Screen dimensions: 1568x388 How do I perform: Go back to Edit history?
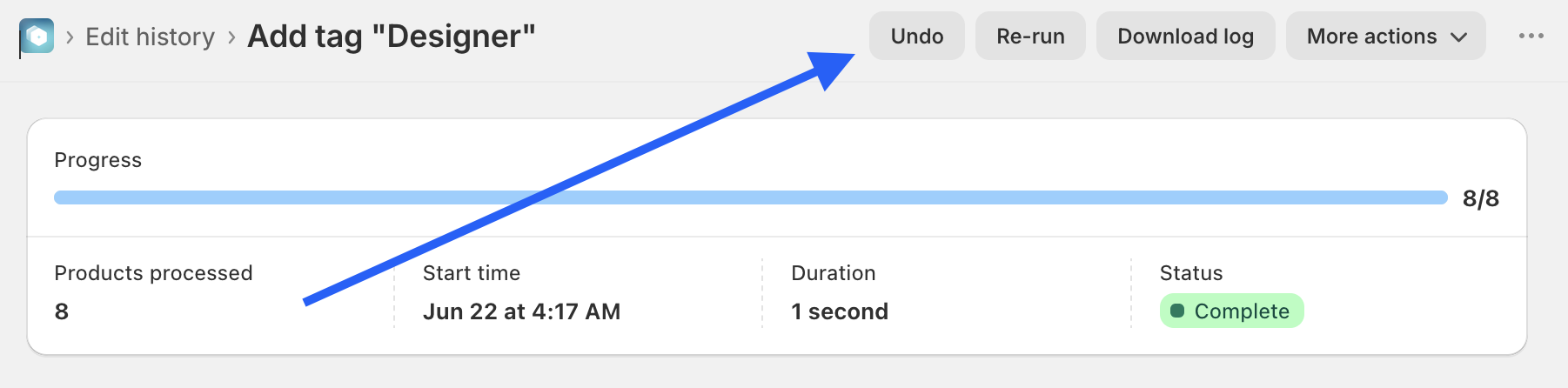pos(150,37)
